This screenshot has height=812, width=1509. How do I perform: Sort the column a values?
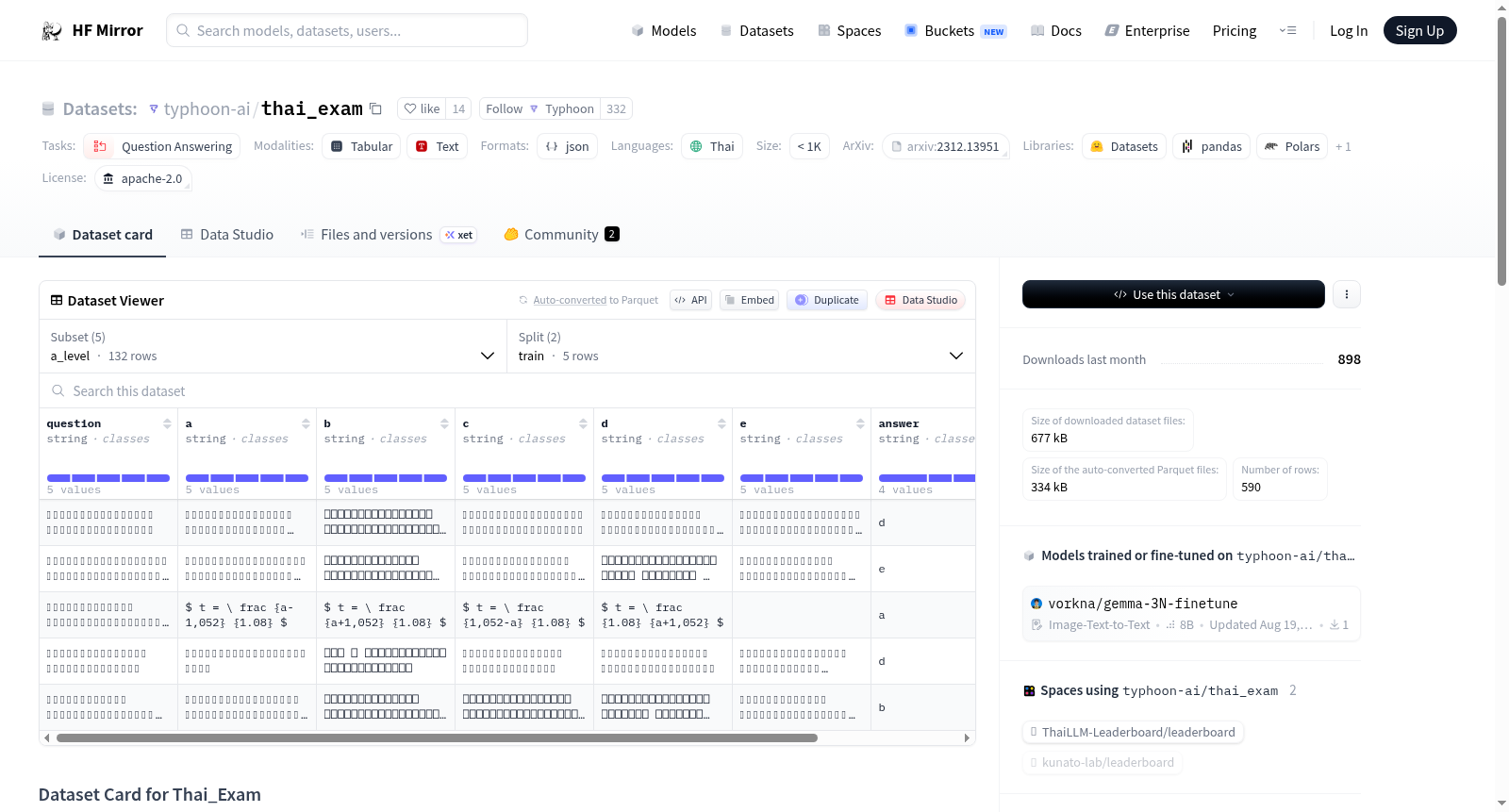point(306,423)
